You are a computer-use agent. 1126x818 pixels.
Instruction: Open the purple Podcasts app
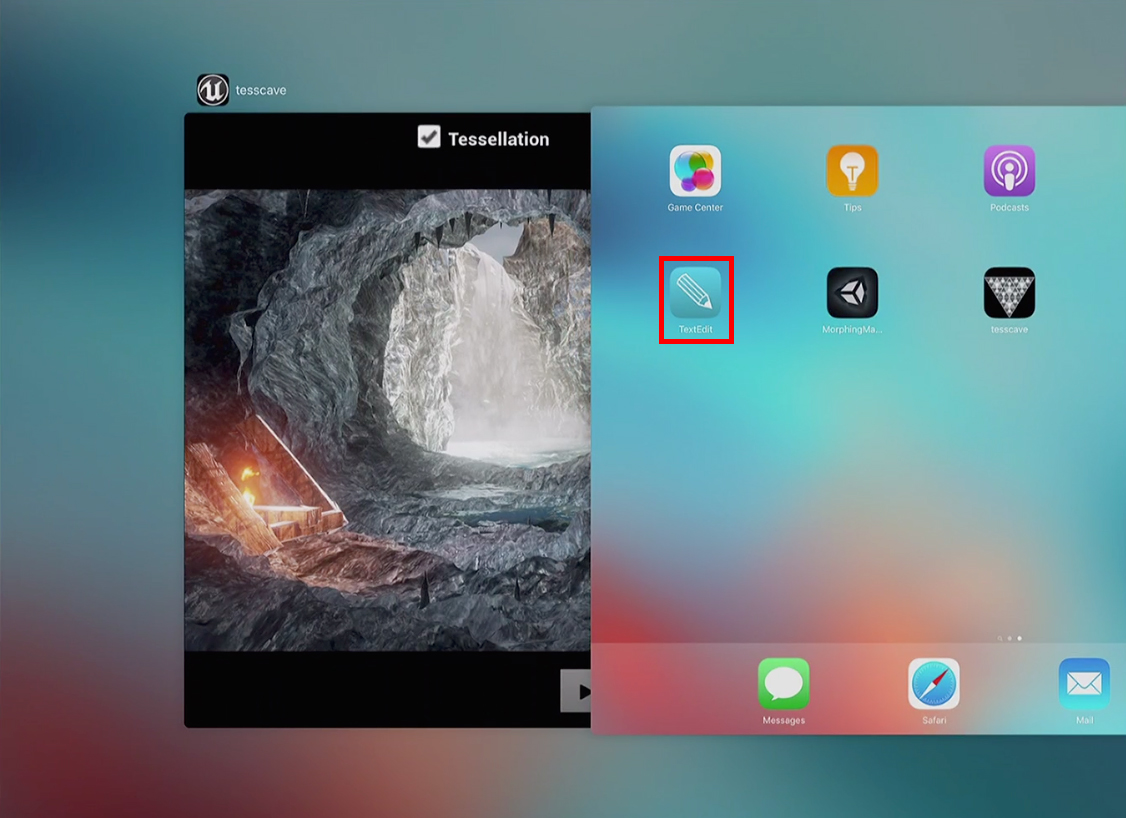[1009, 171]
